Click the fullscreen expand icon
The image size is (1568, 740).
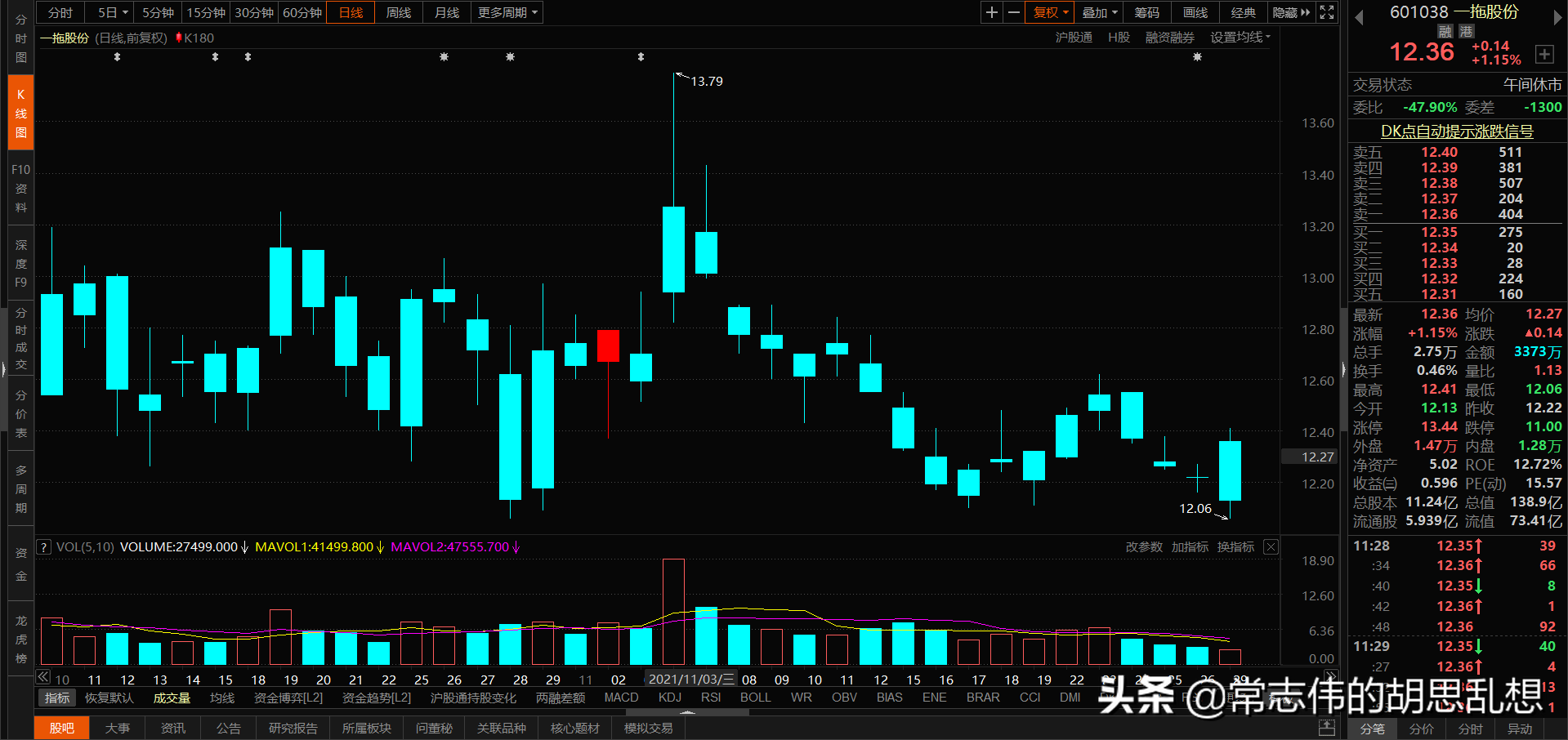(x=1326, y=12)
